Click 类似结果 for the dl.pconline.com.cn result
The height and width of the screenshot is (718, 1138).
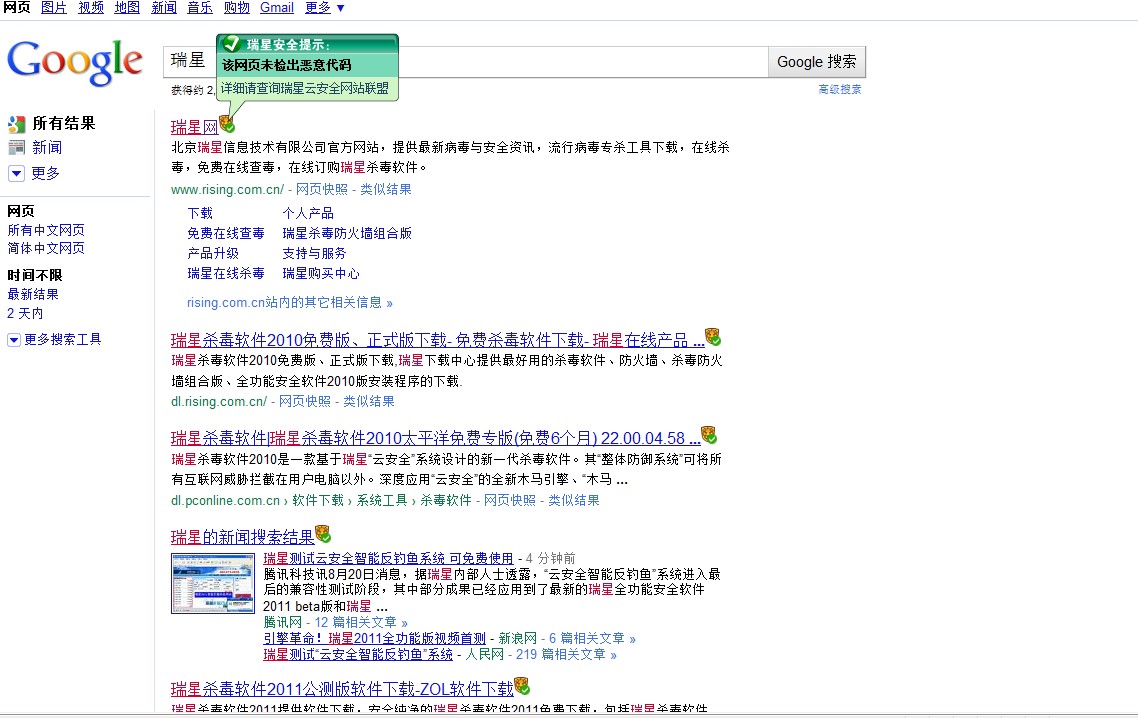[x=573, y=500]
